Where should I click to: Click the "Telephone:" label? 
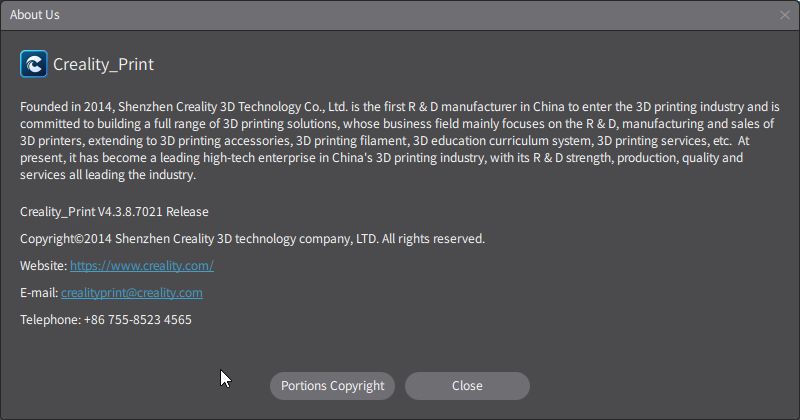click(x=50, y=320)
